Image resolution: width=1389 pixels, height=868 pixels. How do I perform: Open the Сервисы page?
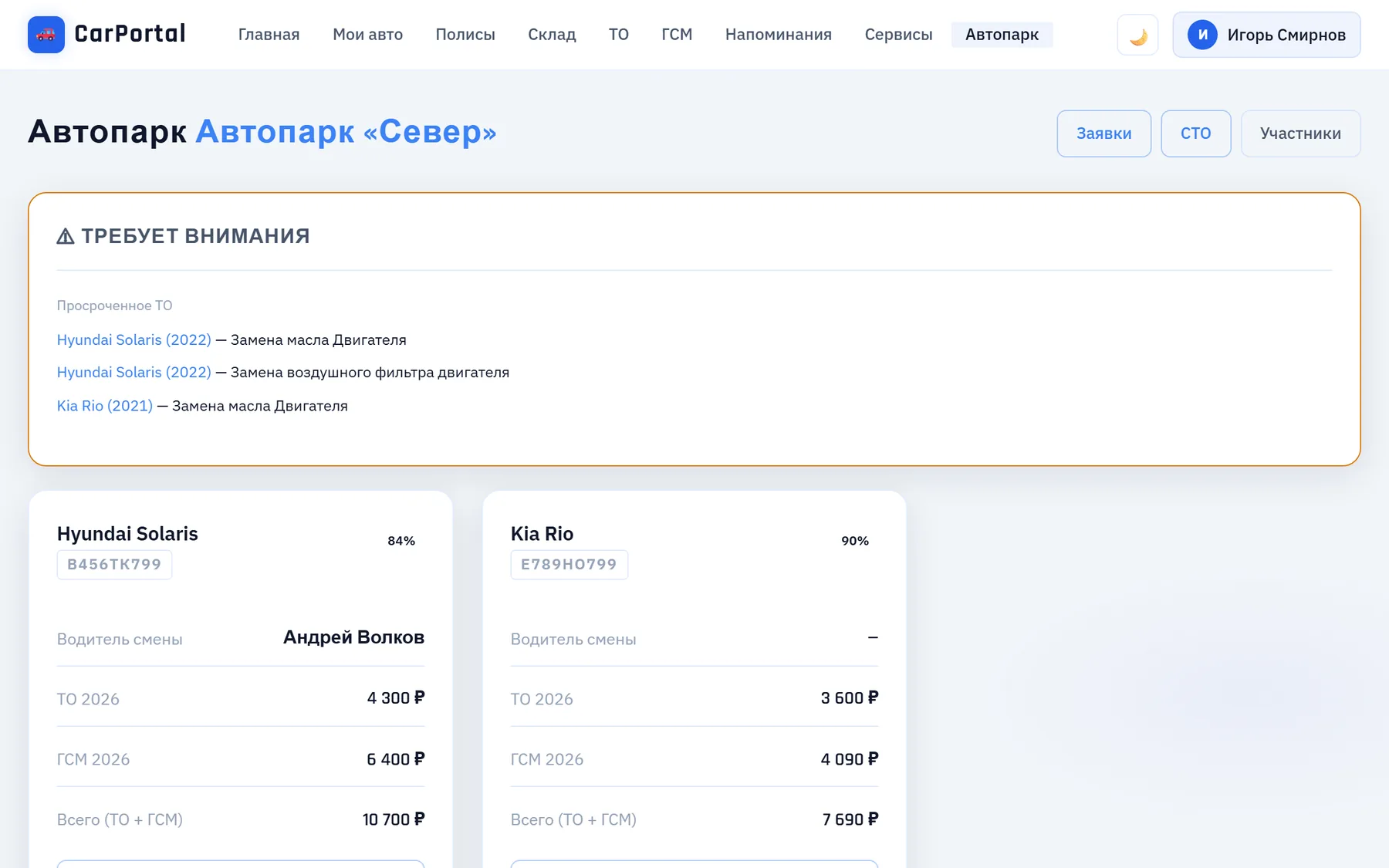click(898, 35)
